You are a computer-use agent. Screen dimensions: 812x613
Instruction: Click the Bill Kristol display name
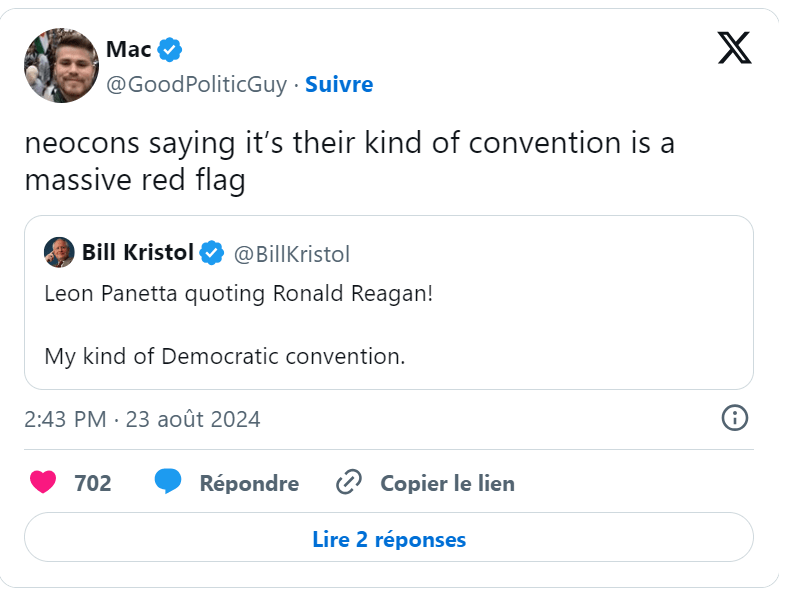[138, 253]
